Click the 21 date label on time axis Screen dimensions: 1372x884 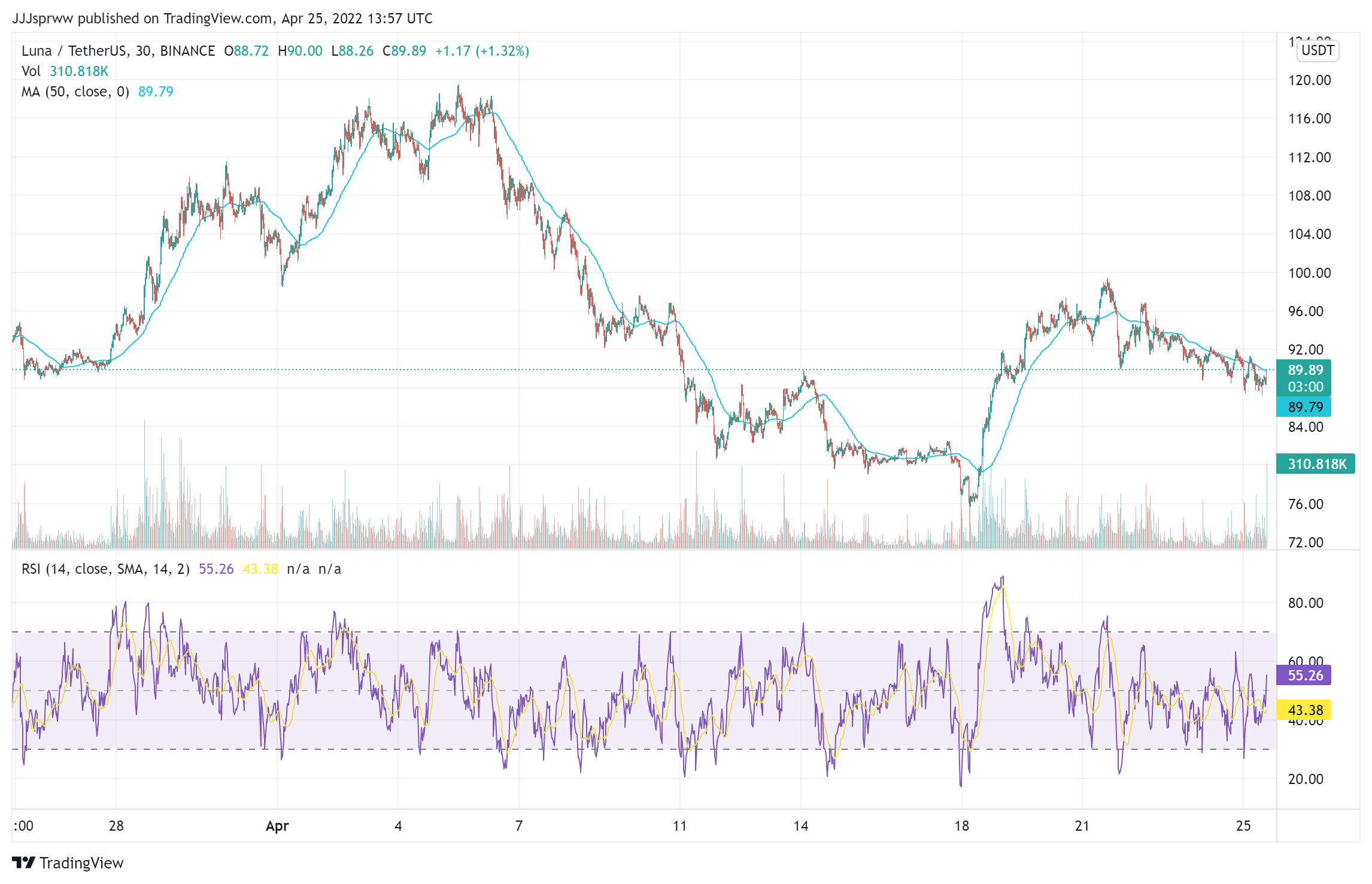pyautogui.click(x=1082, y=826)
